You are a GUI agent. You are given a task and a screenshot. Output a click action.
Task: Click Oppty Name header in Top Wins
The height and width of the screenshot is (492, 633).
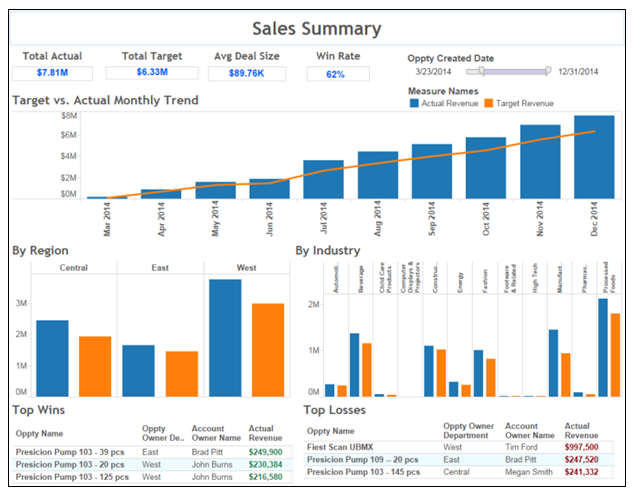tap(40, 433)
